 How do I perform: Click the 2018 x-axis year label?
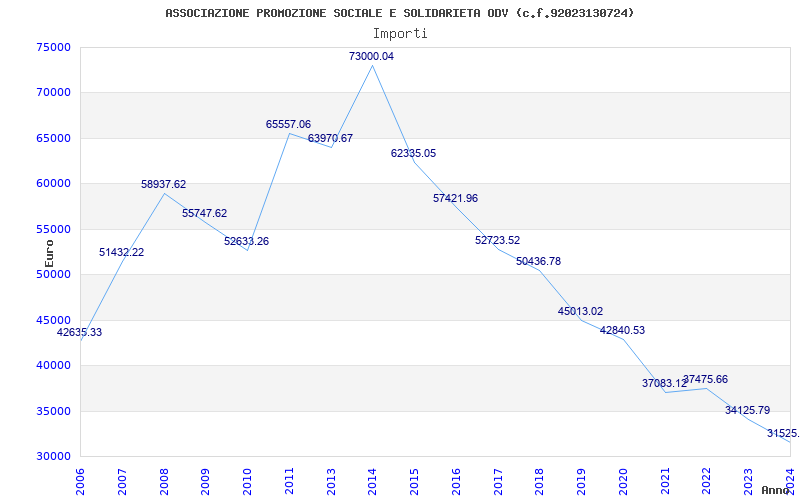(x=539, y=482)
